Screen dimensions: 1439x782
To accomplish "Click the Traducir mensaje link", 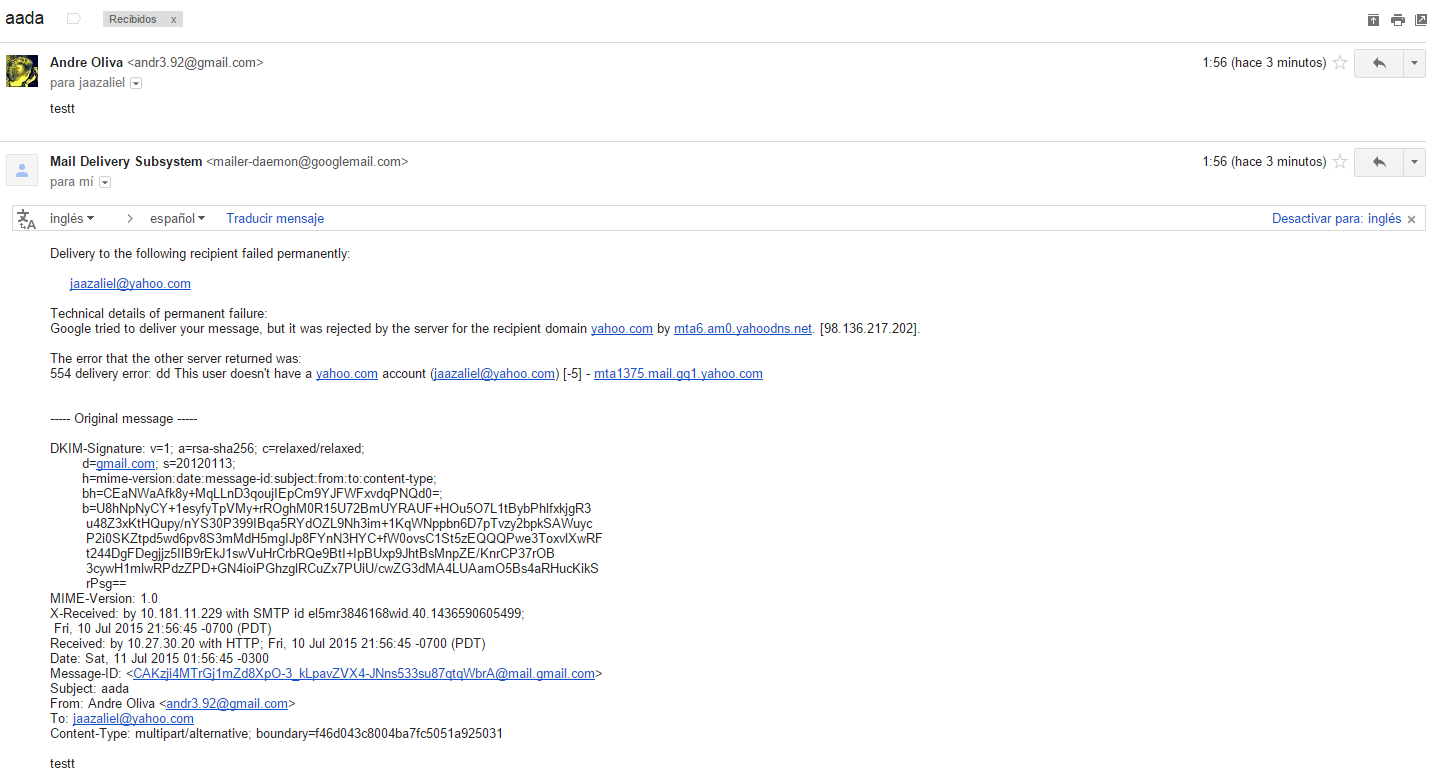I will [x=275, y=218].
